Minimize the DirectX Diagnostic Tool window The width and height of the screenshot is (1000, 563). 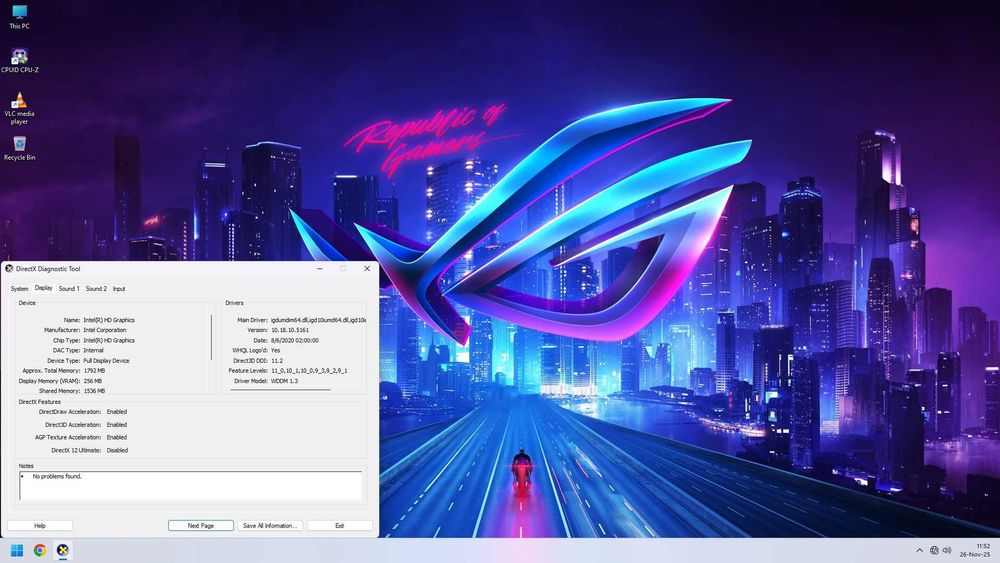coord(320,268)
